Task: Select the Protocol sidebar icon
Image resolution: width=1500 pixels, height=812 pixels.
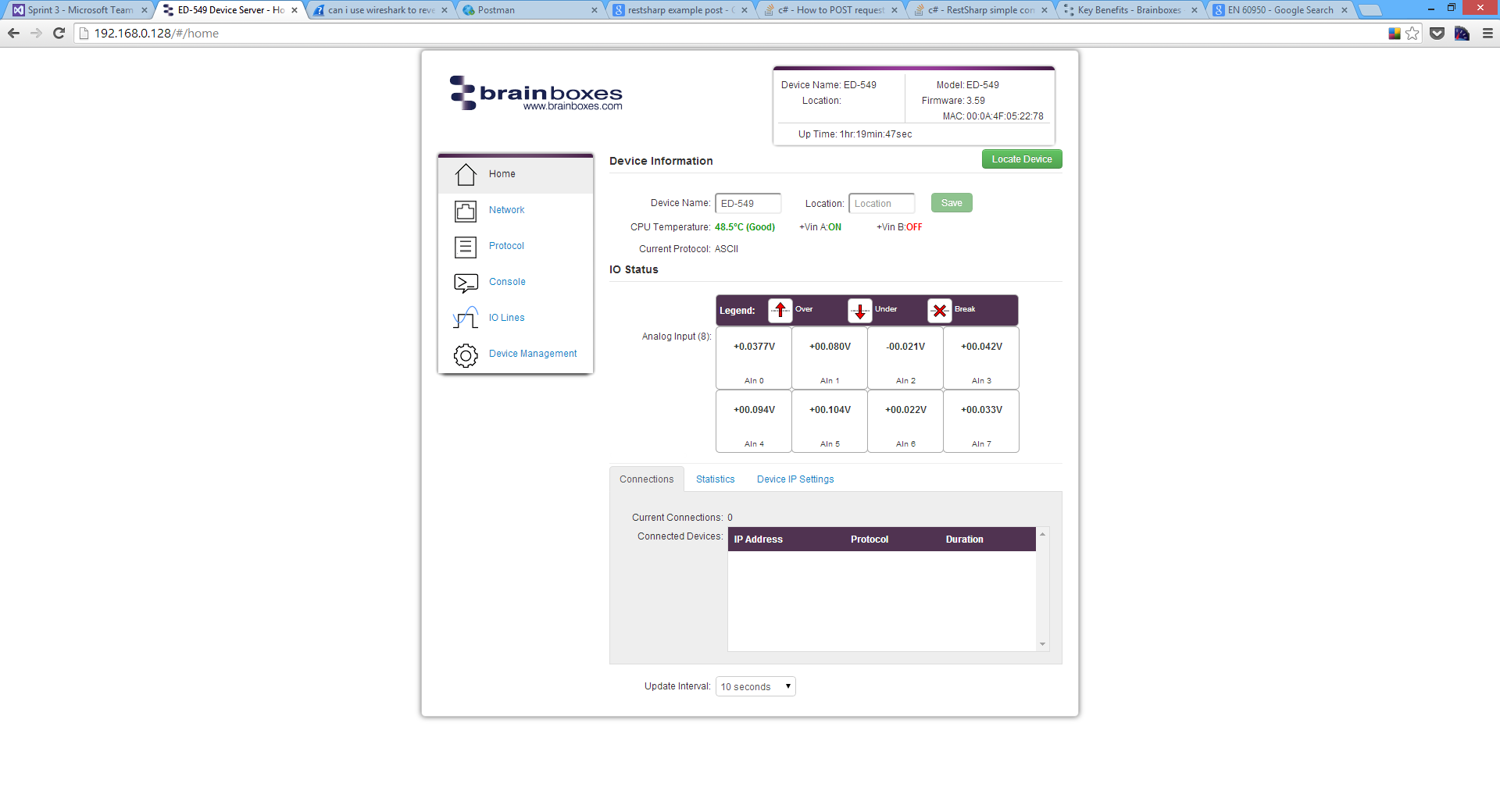Action: (x=465, y=247)
